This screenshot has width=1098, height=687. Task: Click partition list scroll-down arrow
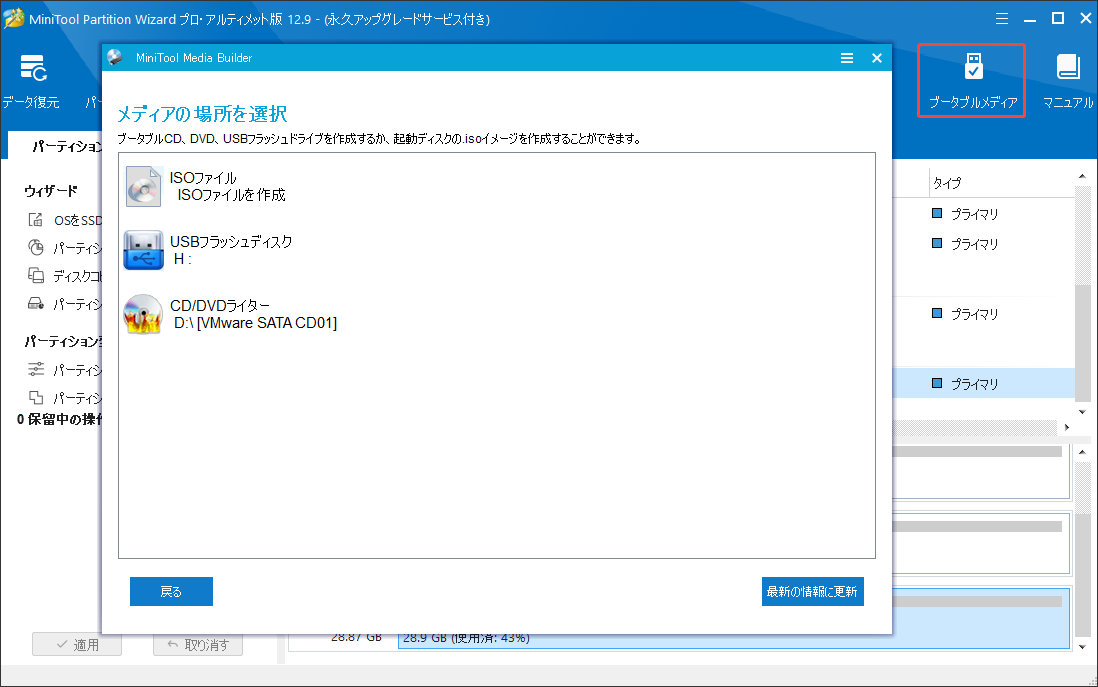click(1083, 412)
